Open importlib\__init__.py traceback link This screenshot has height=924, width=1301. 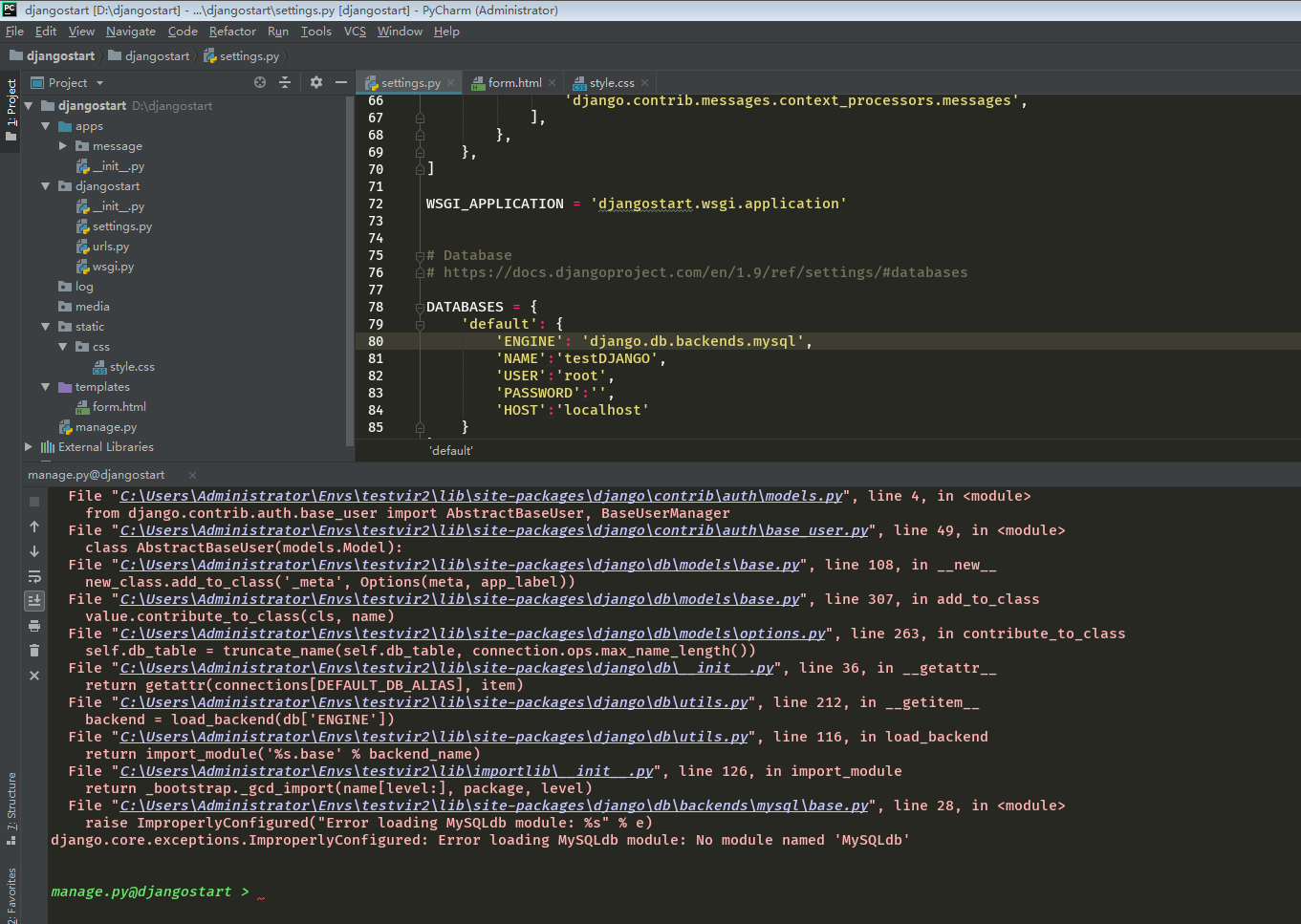[386, 771]
